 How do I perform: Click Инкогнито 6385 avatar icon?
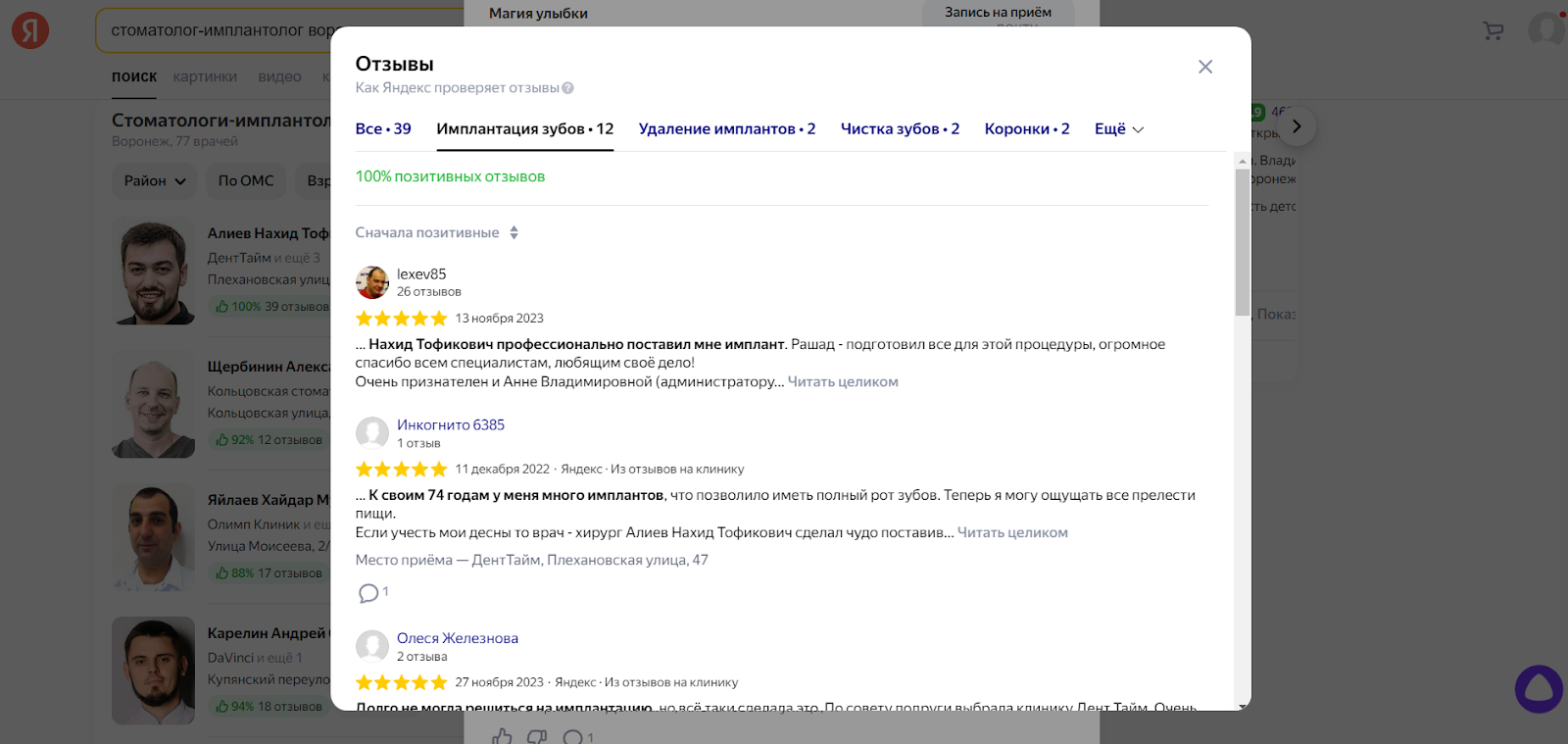coord(372,433)
